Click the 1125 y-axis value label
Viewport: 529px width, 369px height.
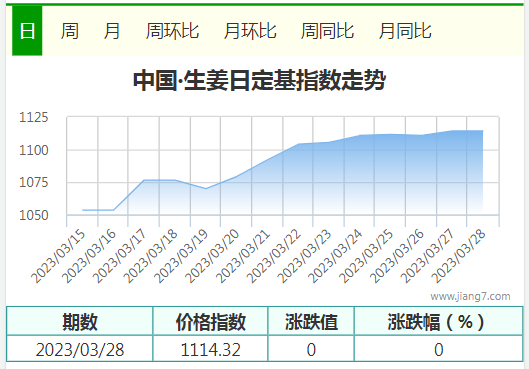[34, 117]
